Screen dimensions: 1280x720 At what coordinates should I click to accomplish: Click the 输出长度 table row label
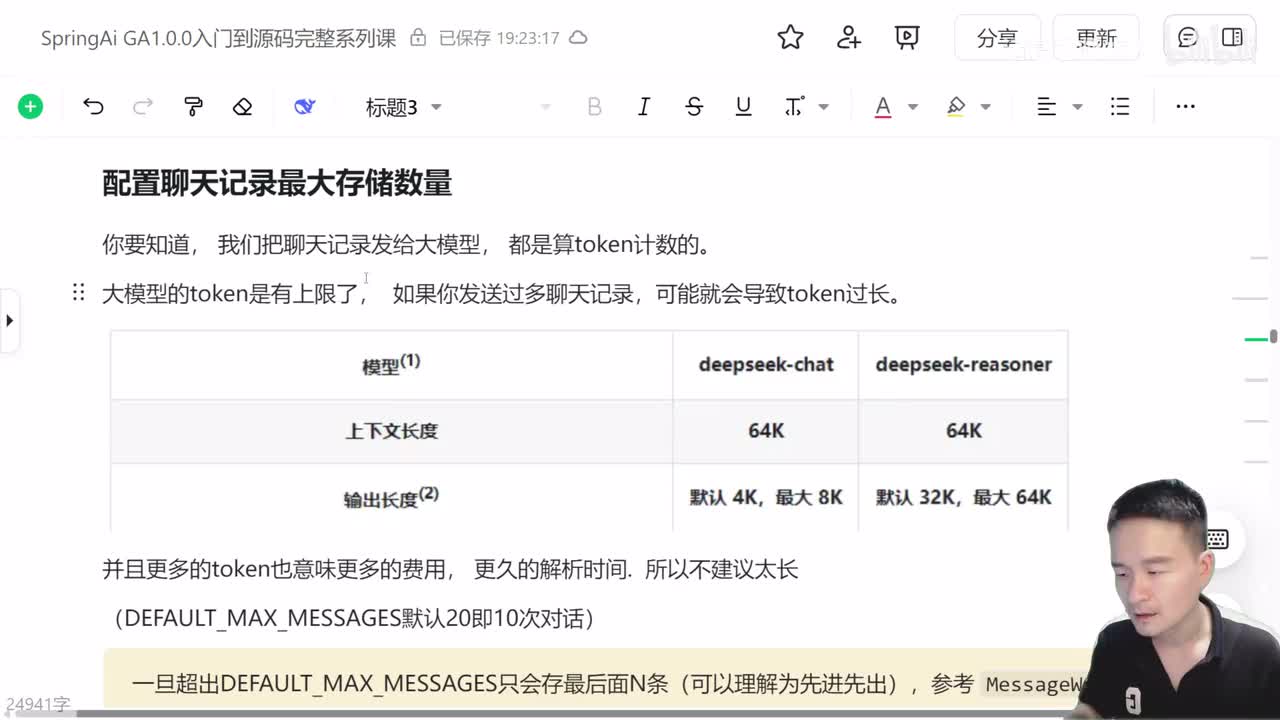pos(392,497)
